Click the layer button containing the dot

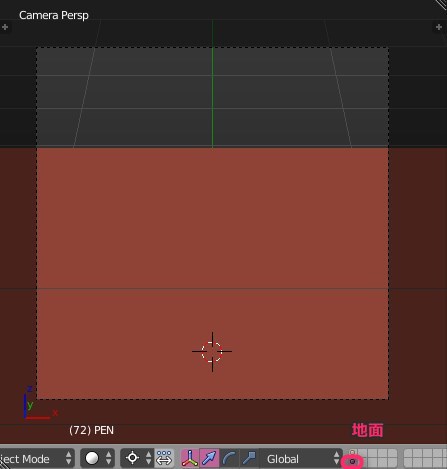352,462
